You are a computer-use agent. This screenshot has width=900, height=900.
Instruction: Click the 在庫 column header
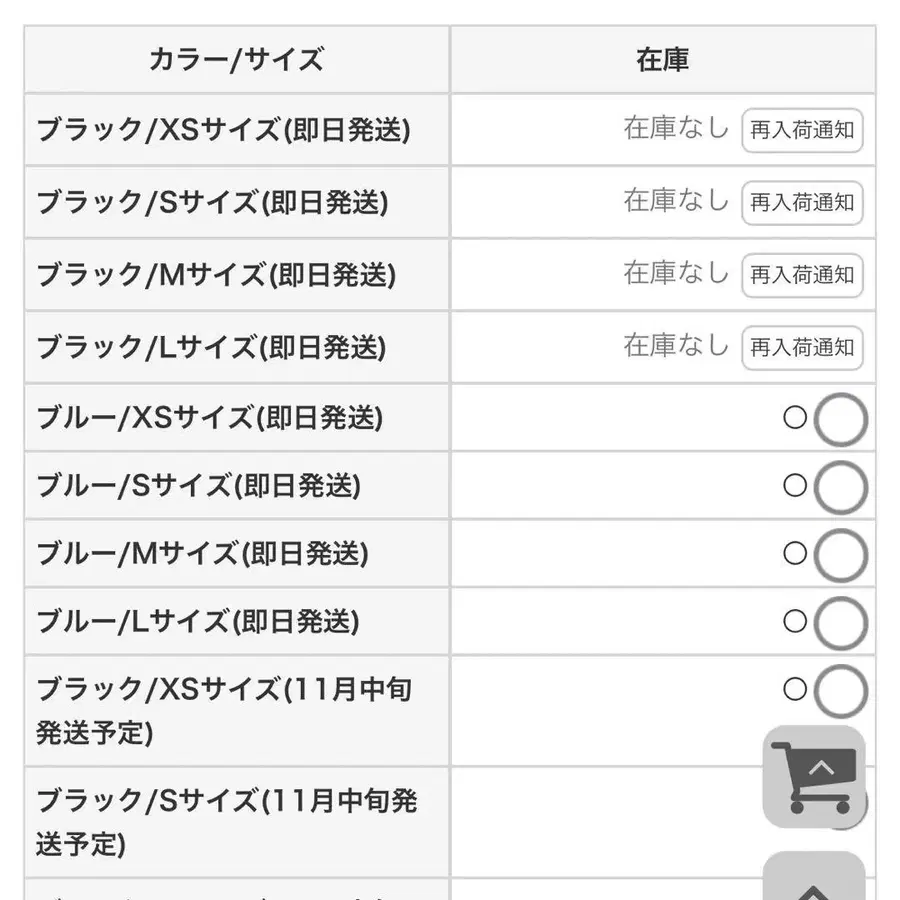(x=662, y=60)
